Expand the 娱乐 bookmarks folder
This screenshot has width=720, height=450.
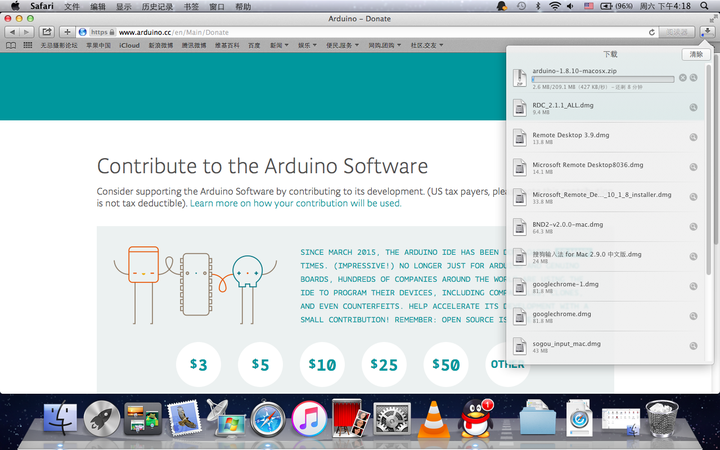click(307, 45)
